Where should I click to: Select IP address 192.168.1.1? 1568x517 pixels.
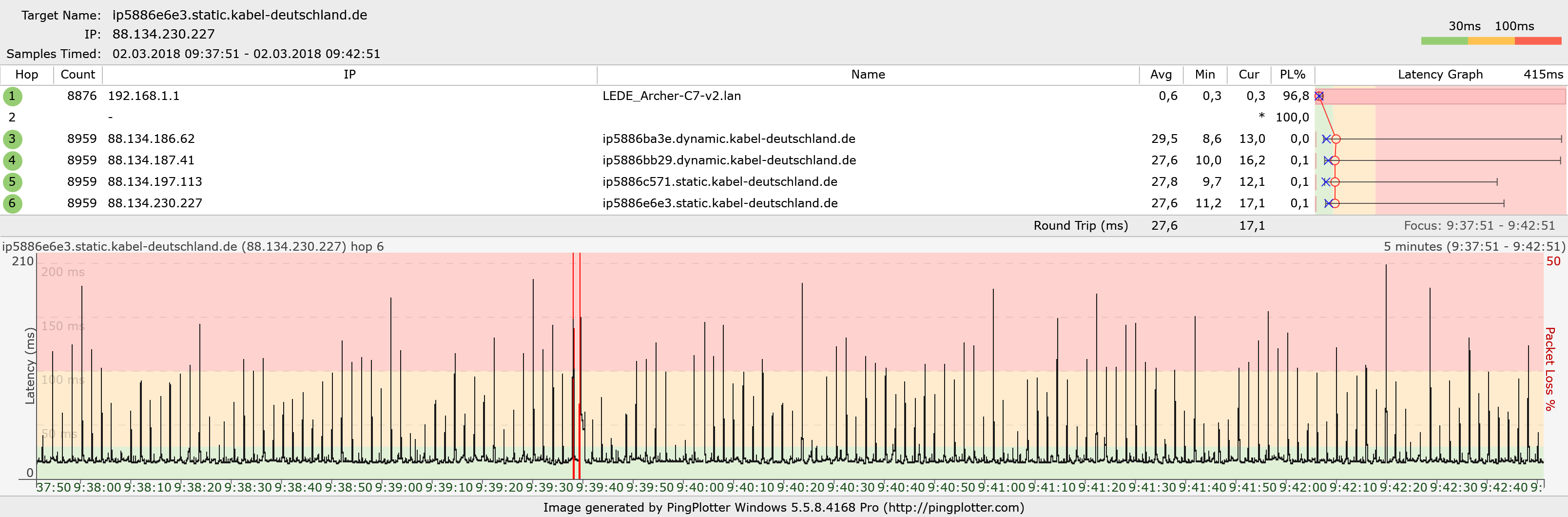(x=144, y=96)
